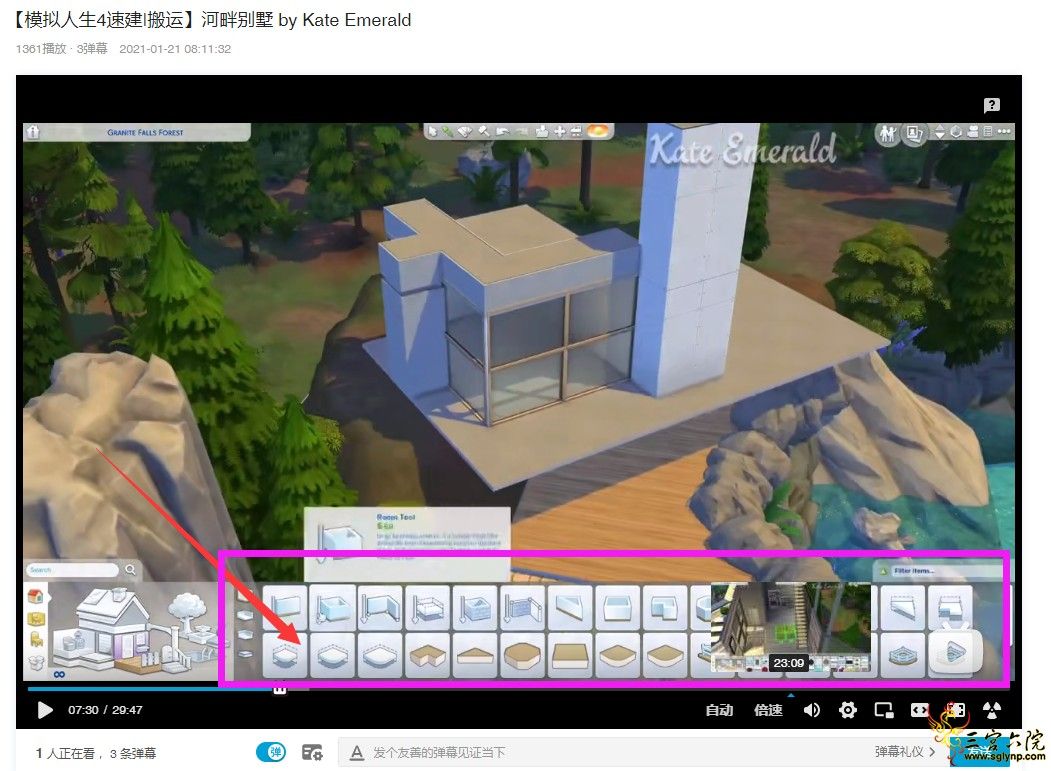Screen dimensions: 1051x771
Task: Click the undo arrow in game toolbar
Action: click(502, 131)
